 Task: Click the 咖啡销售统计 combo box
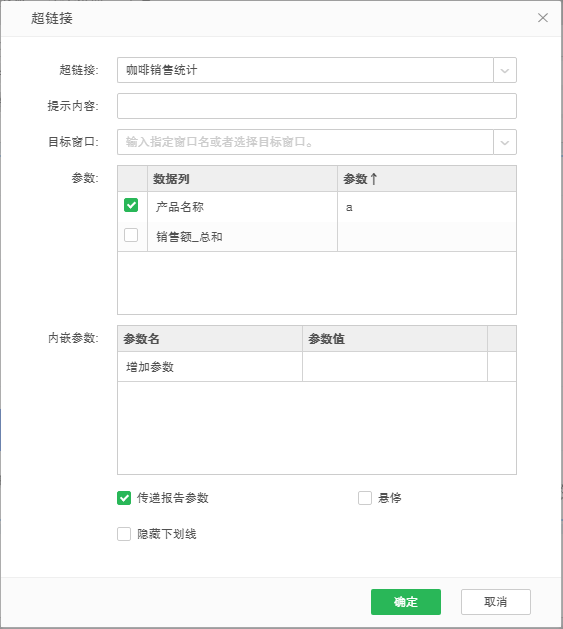click(x=305, y=70)
